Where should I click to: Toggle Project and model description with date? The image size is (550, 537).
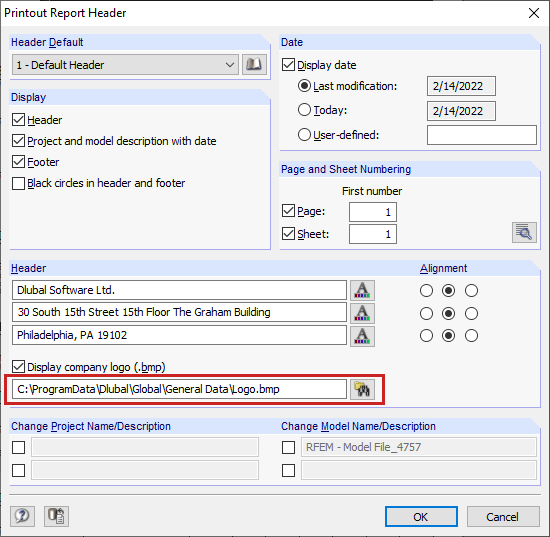click(18, 141)
